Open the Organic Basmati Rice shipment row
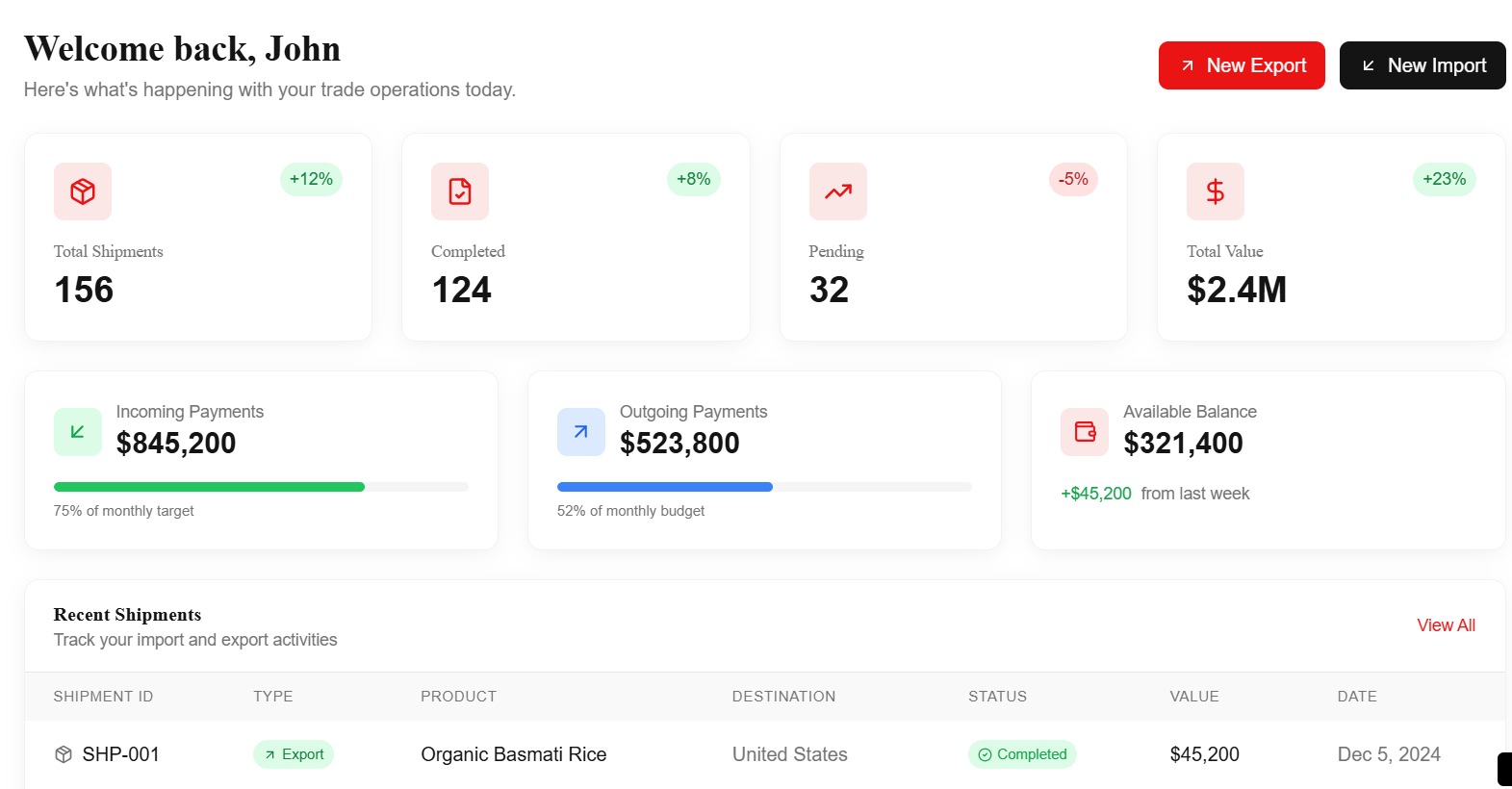The width and height of the screenshot is (1512, 789). tap(513, 754)
